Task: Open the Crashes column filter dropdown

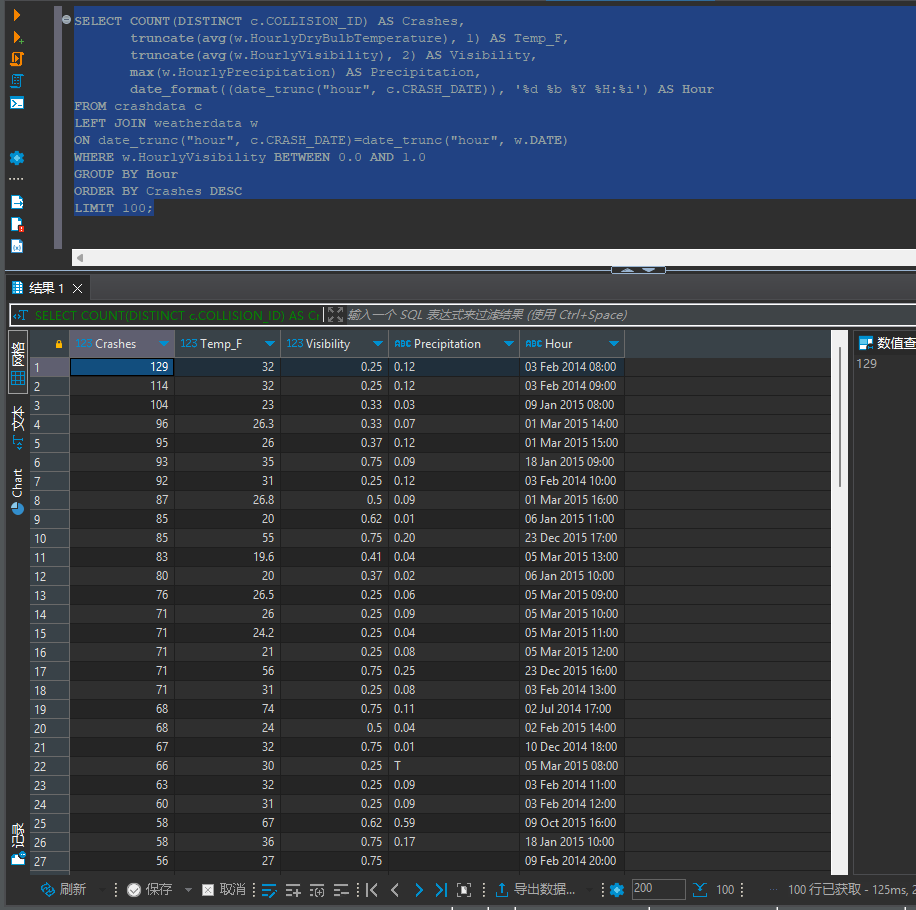Action: pyautogui.click(x=164, y=343)
